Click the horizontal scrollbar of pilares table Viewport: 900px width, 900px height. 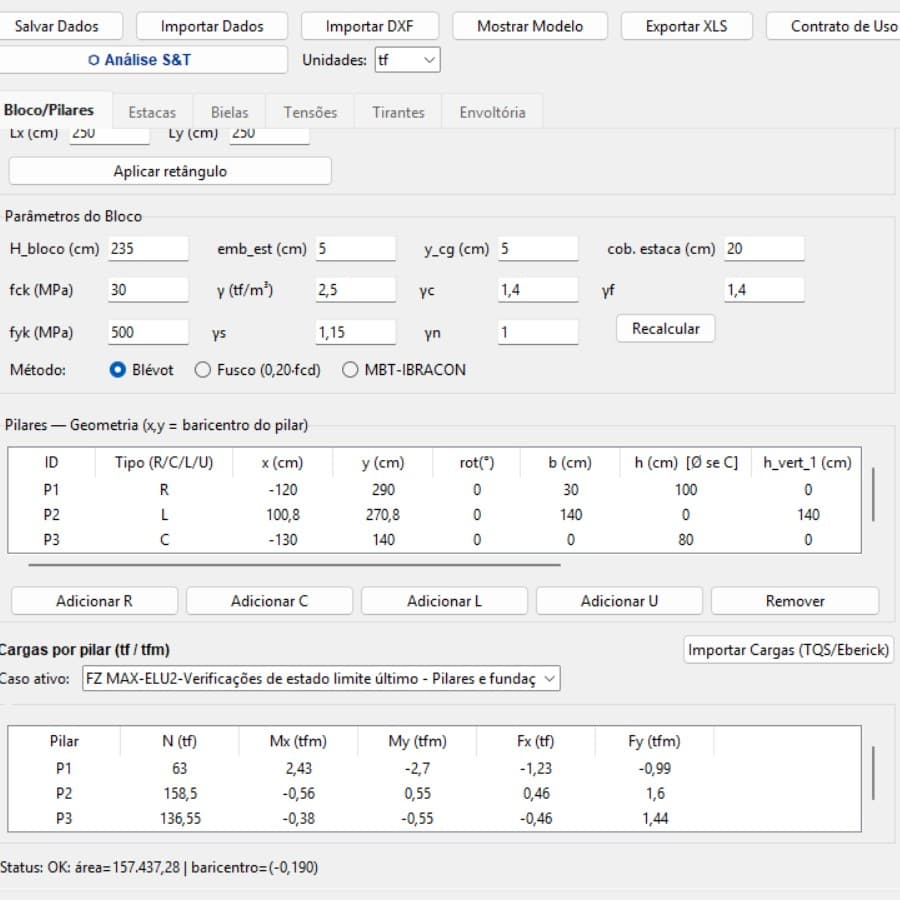pyautogui.click(x=294, y=565)
